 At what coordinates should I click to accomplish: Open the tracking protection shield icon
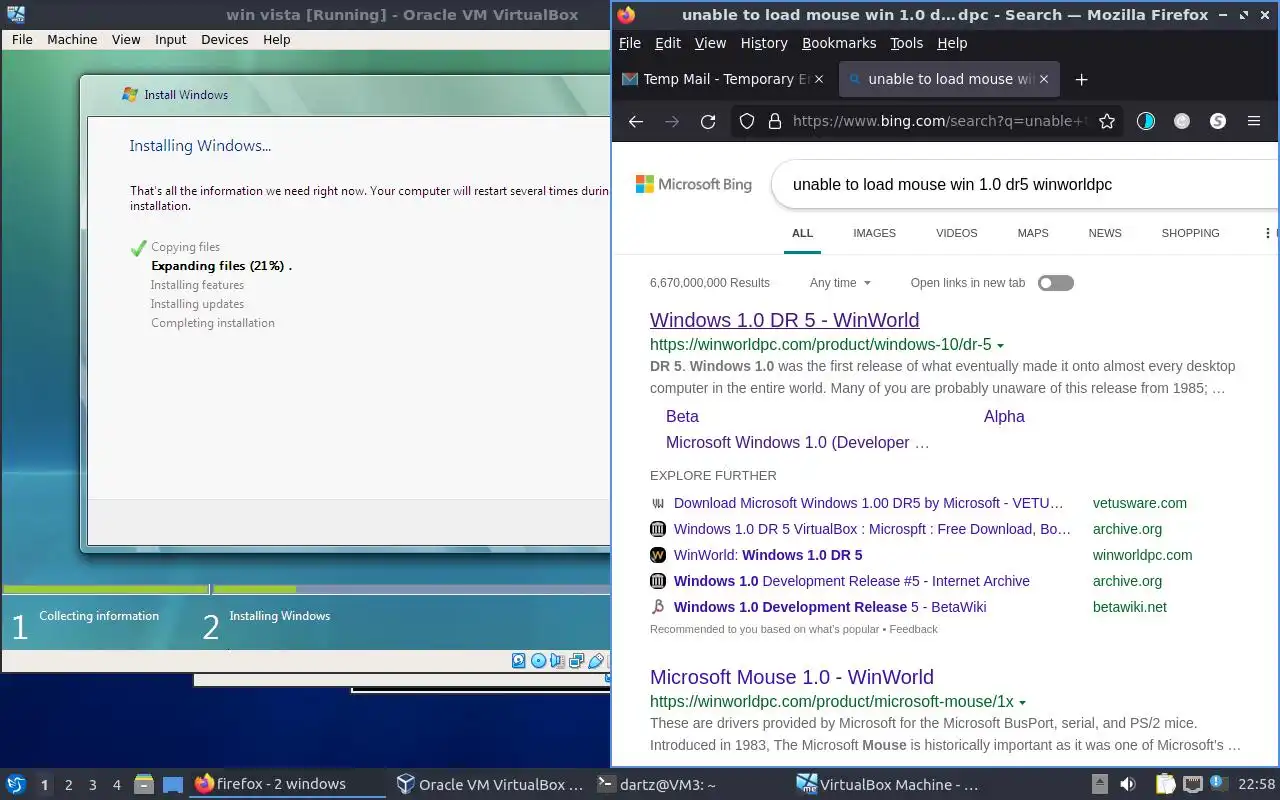(746, 121)
